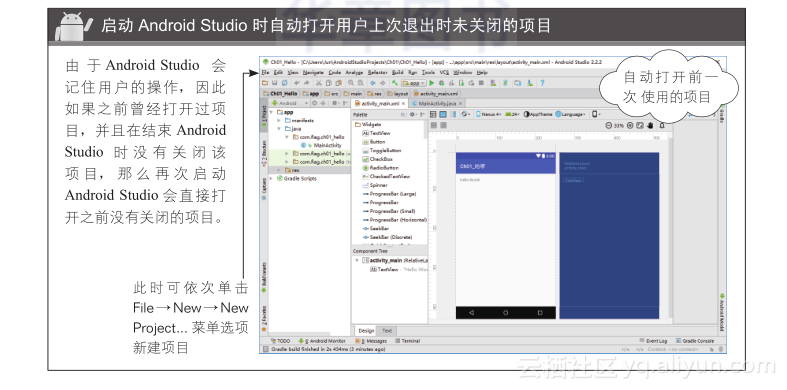Click the green Run button
787x390 pixels.
click(432, 83)
